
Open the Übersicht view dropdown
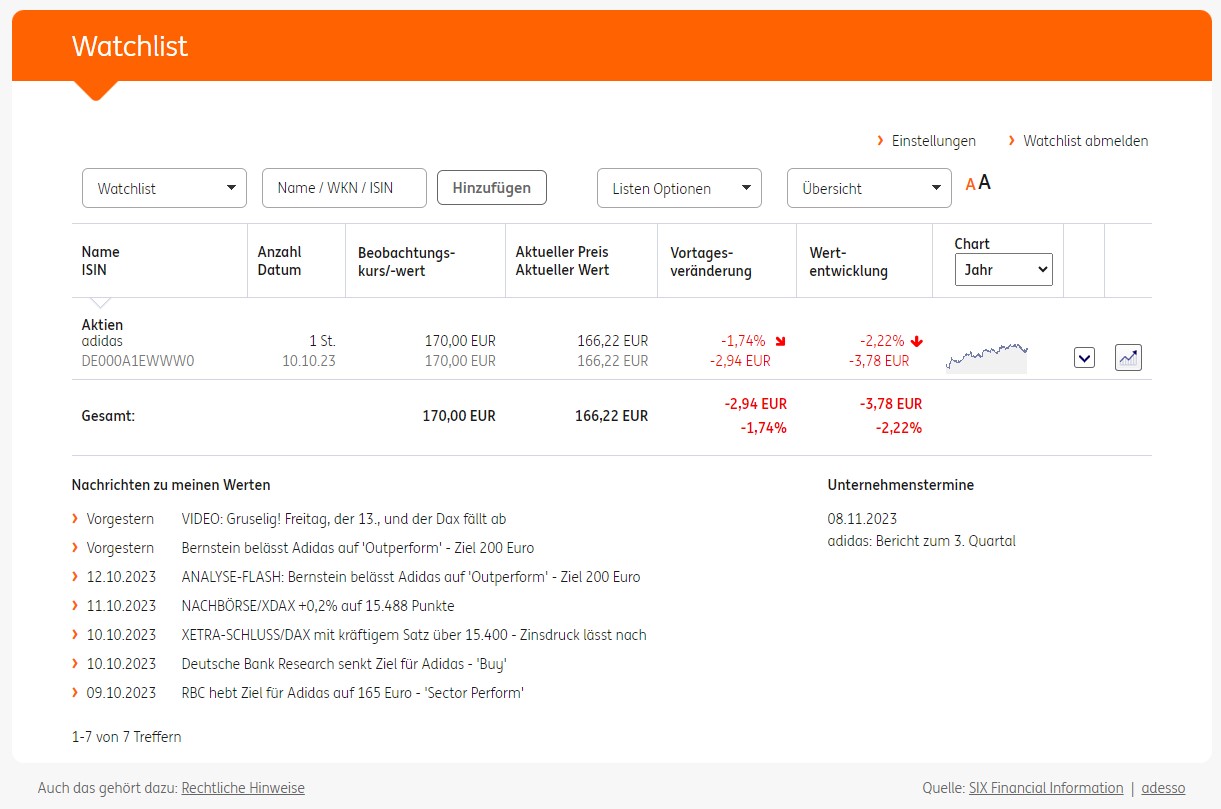[x=869, y=188]
